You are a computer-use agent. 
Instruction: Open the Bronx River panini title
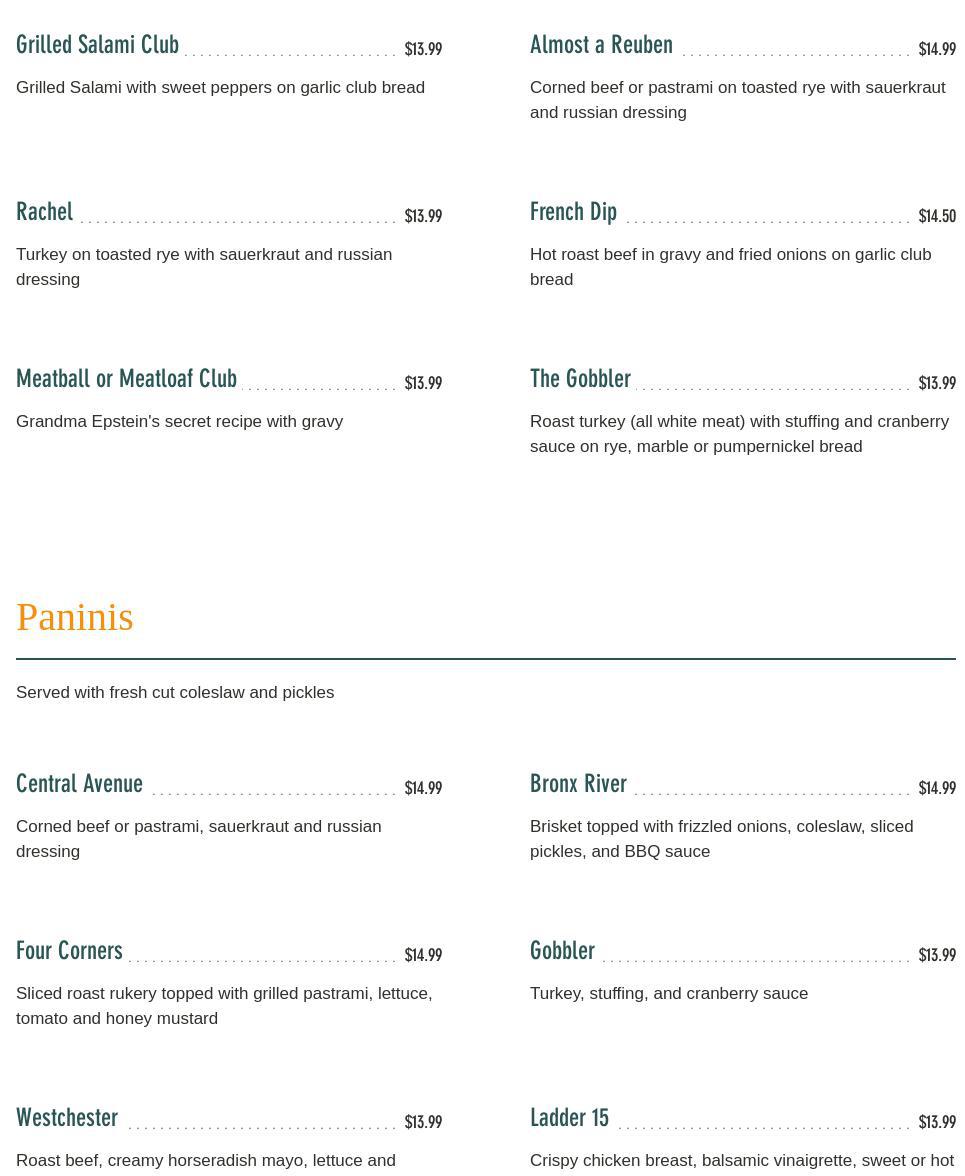coord(578,784)
